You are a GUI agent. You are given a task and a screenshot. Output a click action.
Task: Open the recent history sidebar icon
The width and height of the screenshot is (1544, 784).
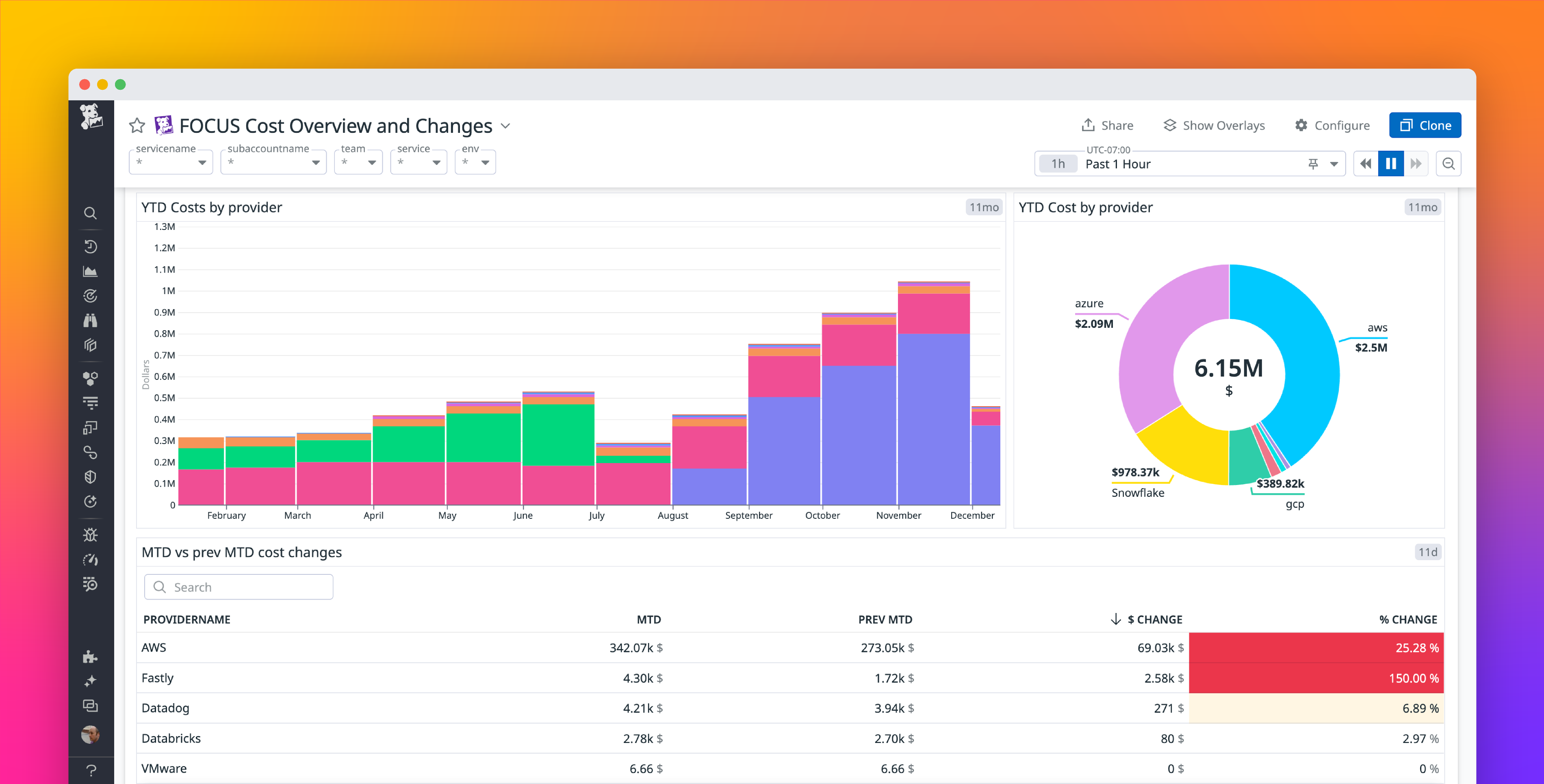tap(91, 246)
